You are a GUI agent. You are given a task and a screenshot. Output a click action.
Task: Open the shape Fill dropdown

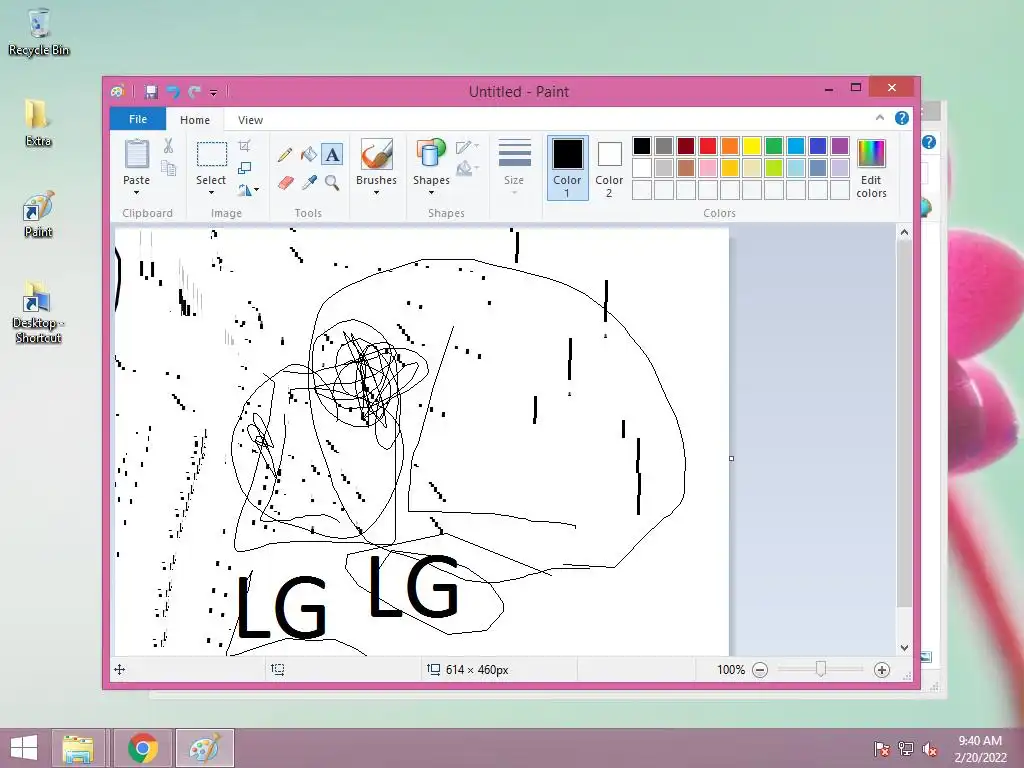[x=468, y=169]
